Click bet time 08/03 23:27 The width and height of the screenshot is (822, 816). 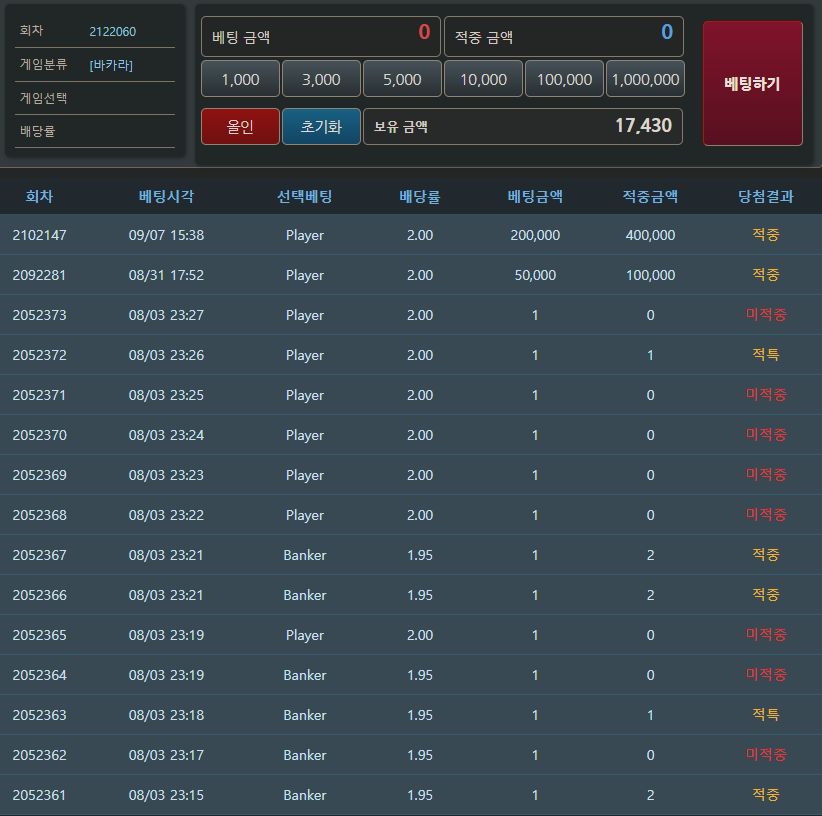click(x=166, y=315)
